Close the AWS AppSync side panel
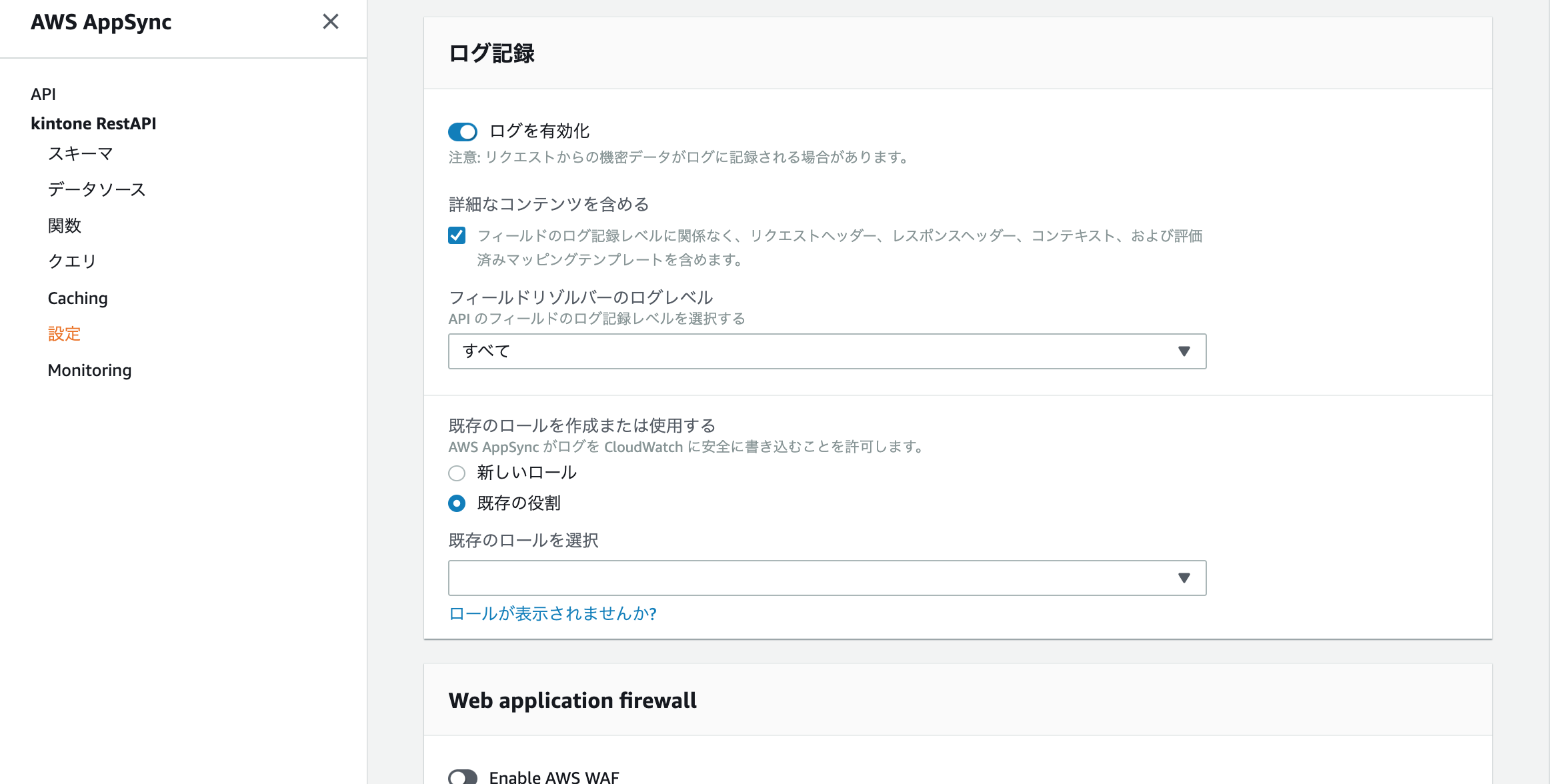The width and height of the screenshot is (1555, 784). [x=331, y=22]
